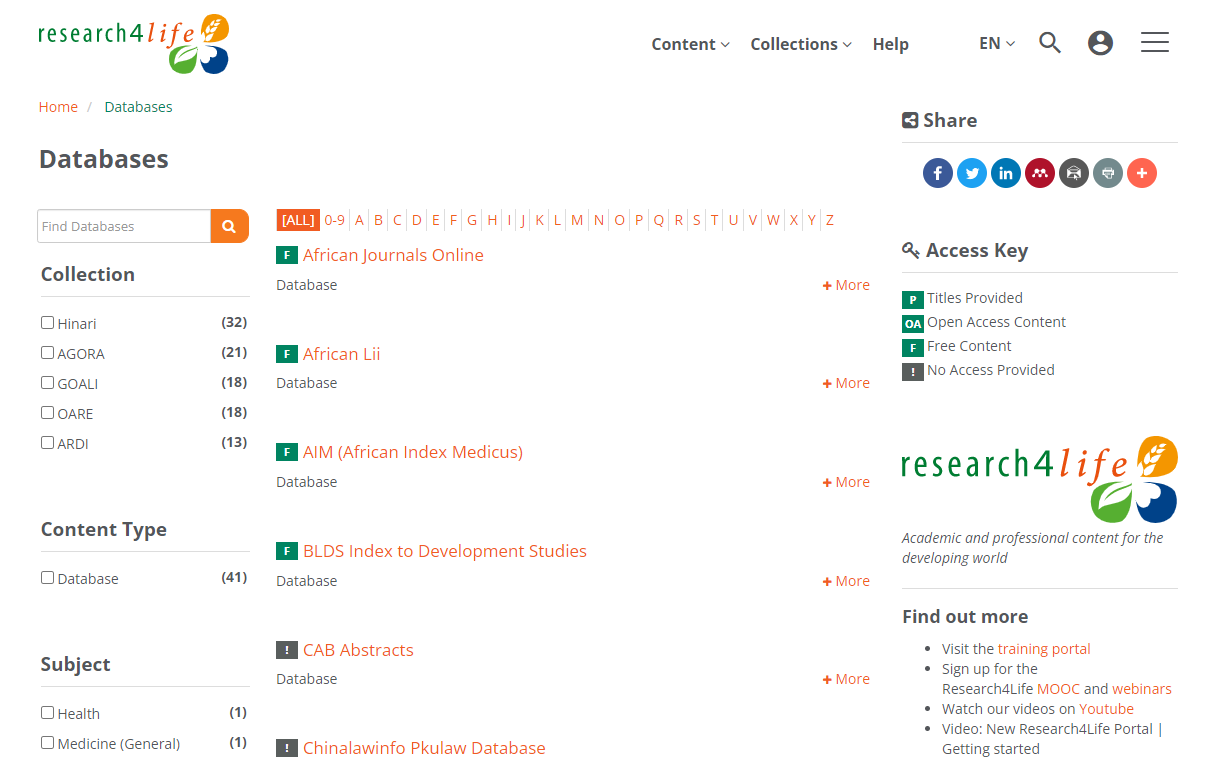Expand the Content dropdown menu

[690, 44]
